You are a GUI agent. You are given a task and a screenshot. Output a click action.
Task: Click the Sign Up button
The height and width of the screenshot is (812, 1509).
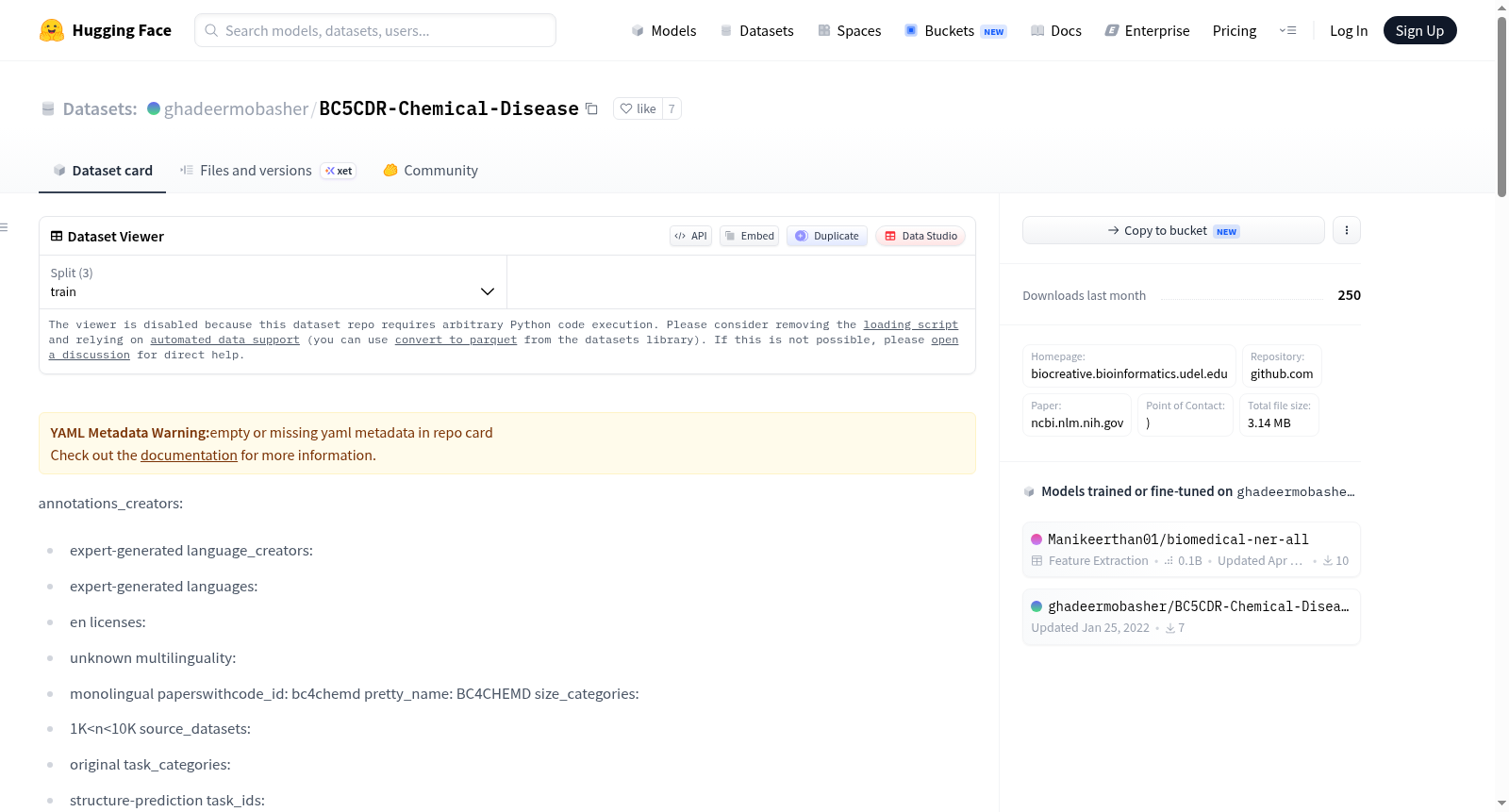1419,30
